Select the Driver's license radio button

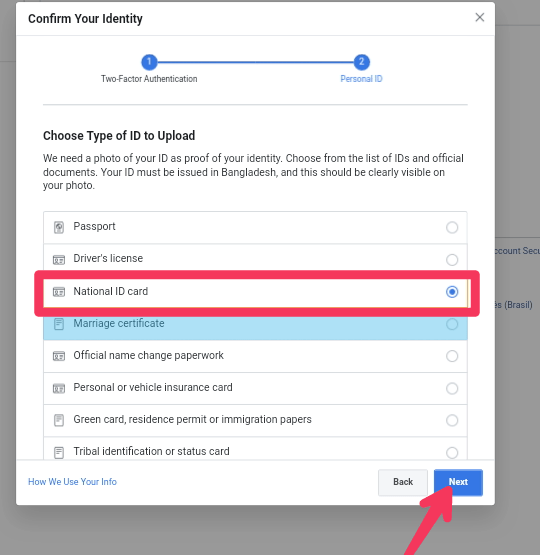[x=452, y=260]
